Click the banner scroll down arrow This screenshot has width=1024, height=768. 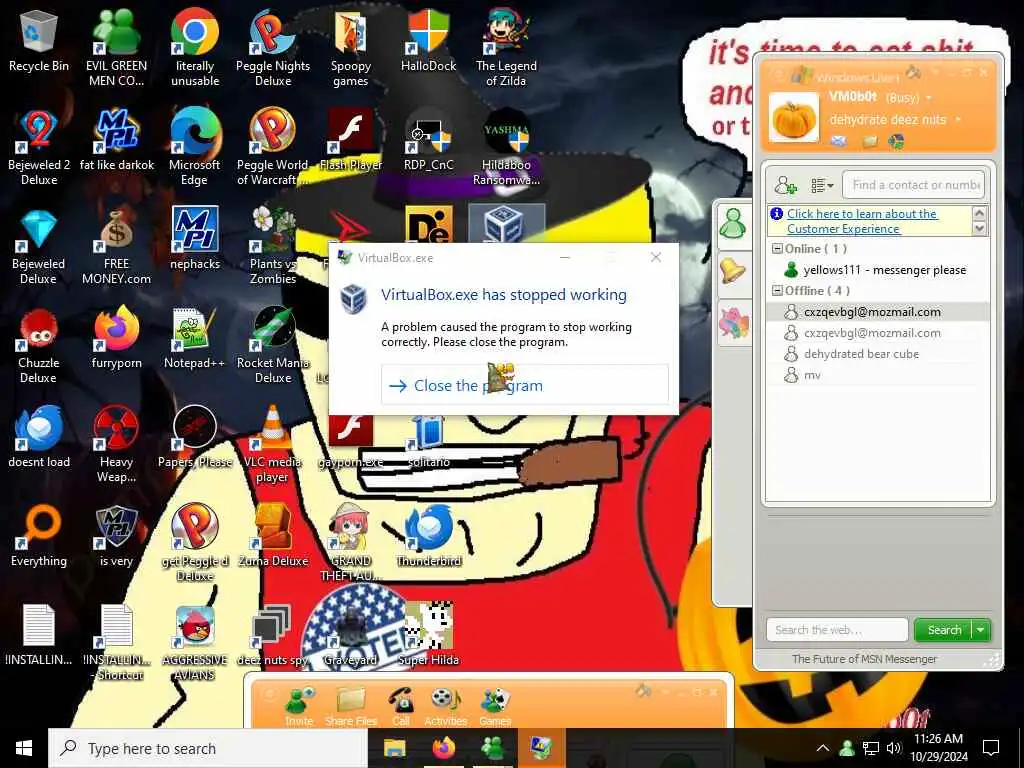pyautogui.click(x=979, y=229)
